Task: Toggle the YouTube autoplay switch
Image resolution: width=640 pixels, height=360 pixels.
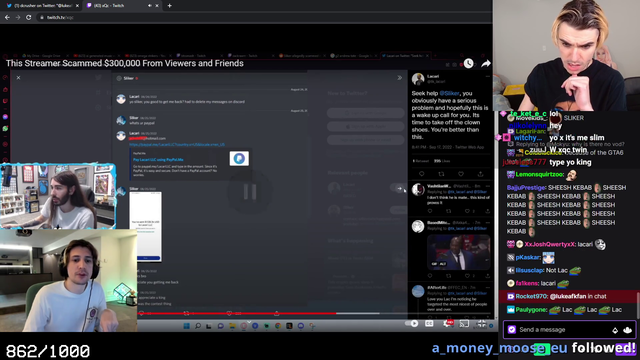Action: pos(411,324)
